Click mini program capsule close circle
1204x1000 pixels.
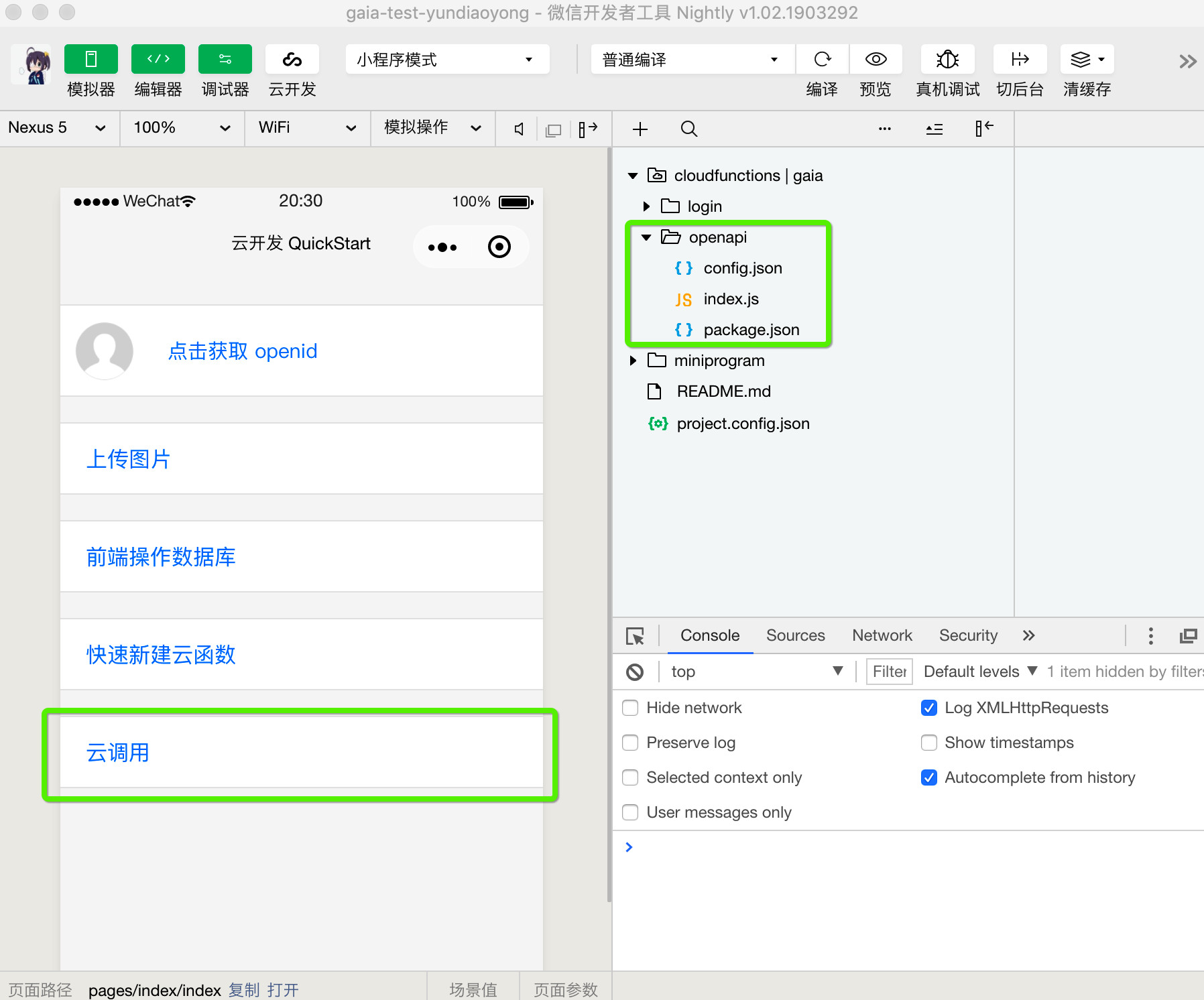click(x=499, y=247)
